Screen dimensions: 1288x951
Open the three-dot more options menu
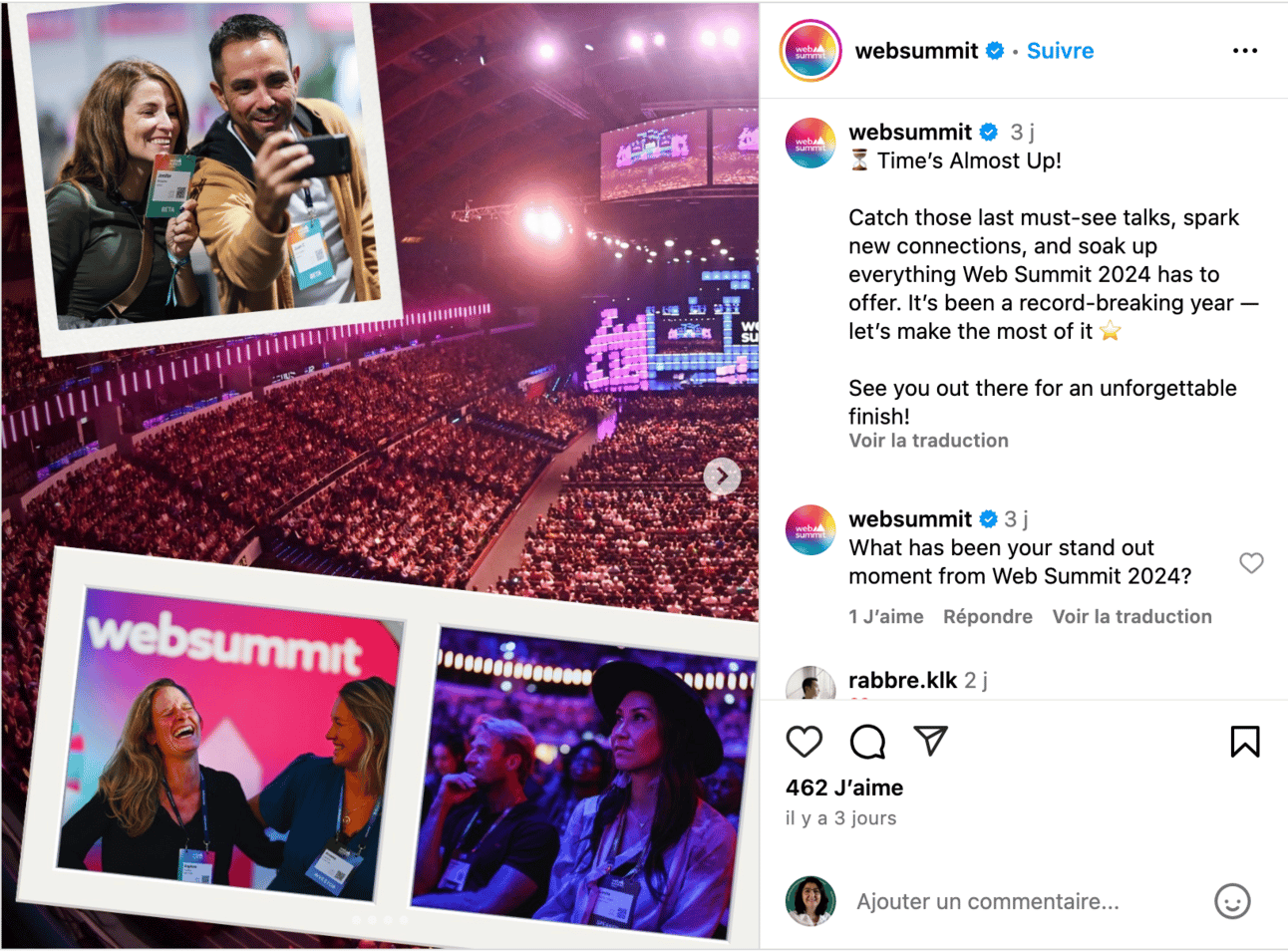tap(1245, 51)
